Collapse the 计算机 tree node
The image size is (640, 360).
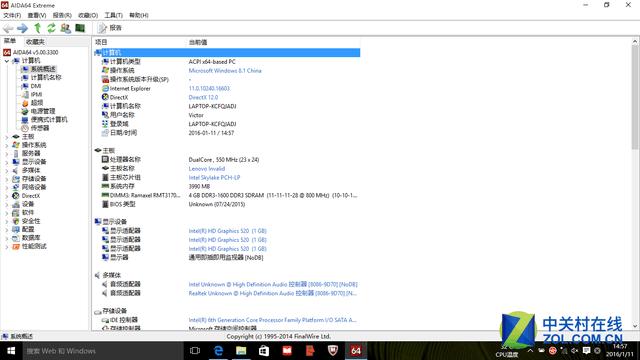pos(7,61)
